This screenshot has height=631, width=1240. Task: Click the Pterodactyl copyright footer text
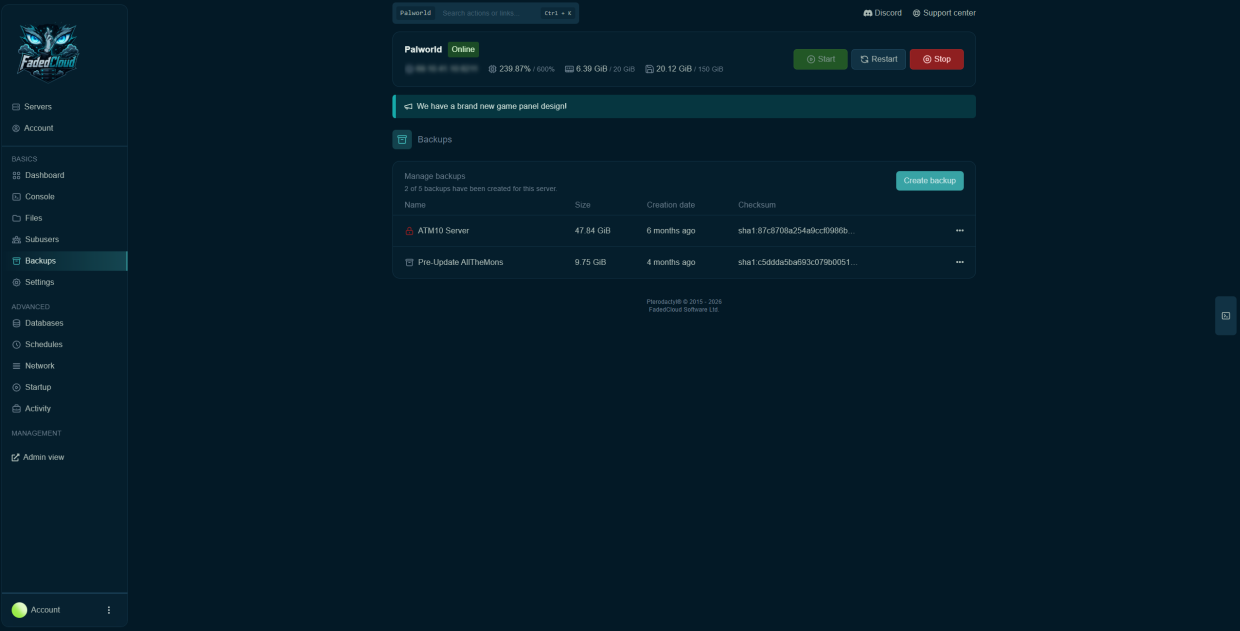point(684,305)
